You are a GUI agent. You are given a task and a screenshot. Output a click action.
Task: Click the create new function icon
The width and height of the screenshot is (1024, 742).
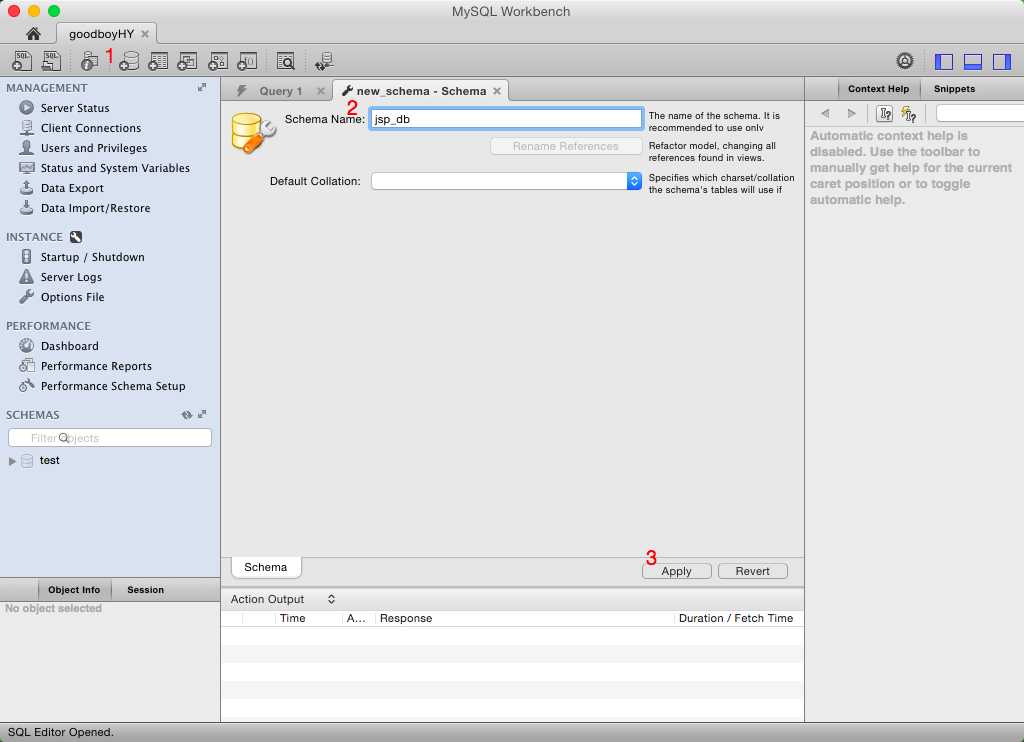pos(247,61)
